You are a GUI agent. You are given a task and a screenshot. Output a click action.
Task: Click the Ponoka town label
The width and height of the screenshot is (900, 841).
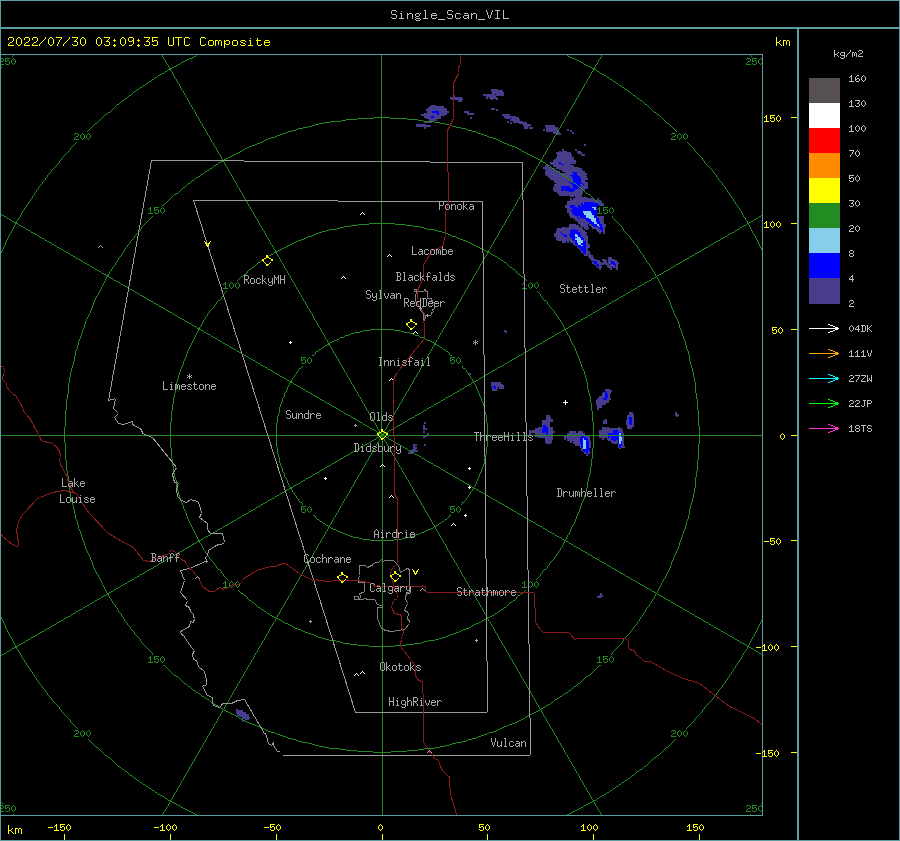pos(456,206)
